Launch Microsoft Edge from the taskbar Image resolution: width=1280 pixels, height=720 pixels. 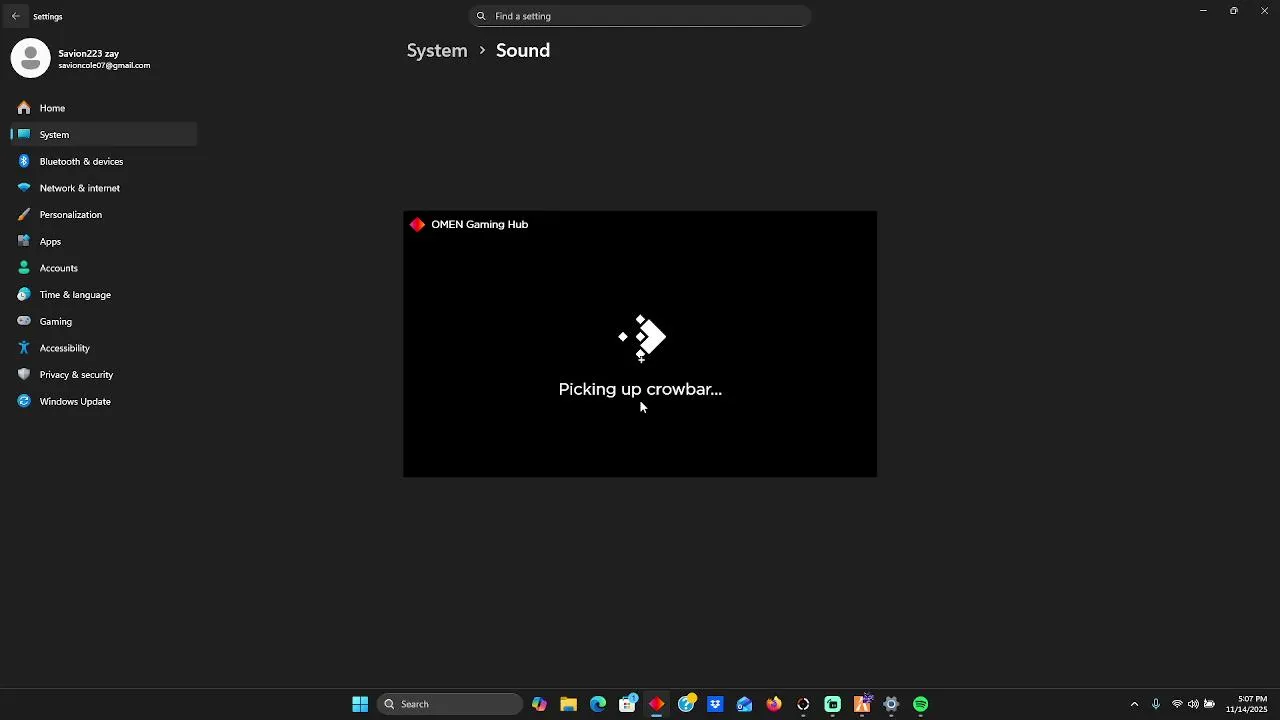tap(598, 704)
